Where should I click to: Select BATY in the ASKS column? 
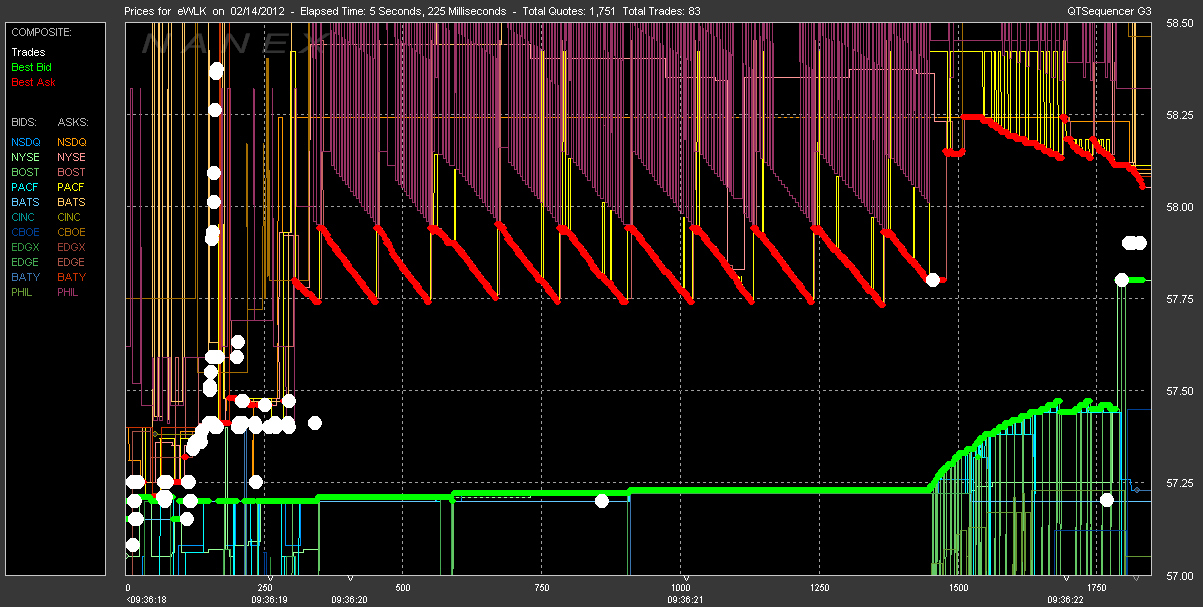point(72,277)
